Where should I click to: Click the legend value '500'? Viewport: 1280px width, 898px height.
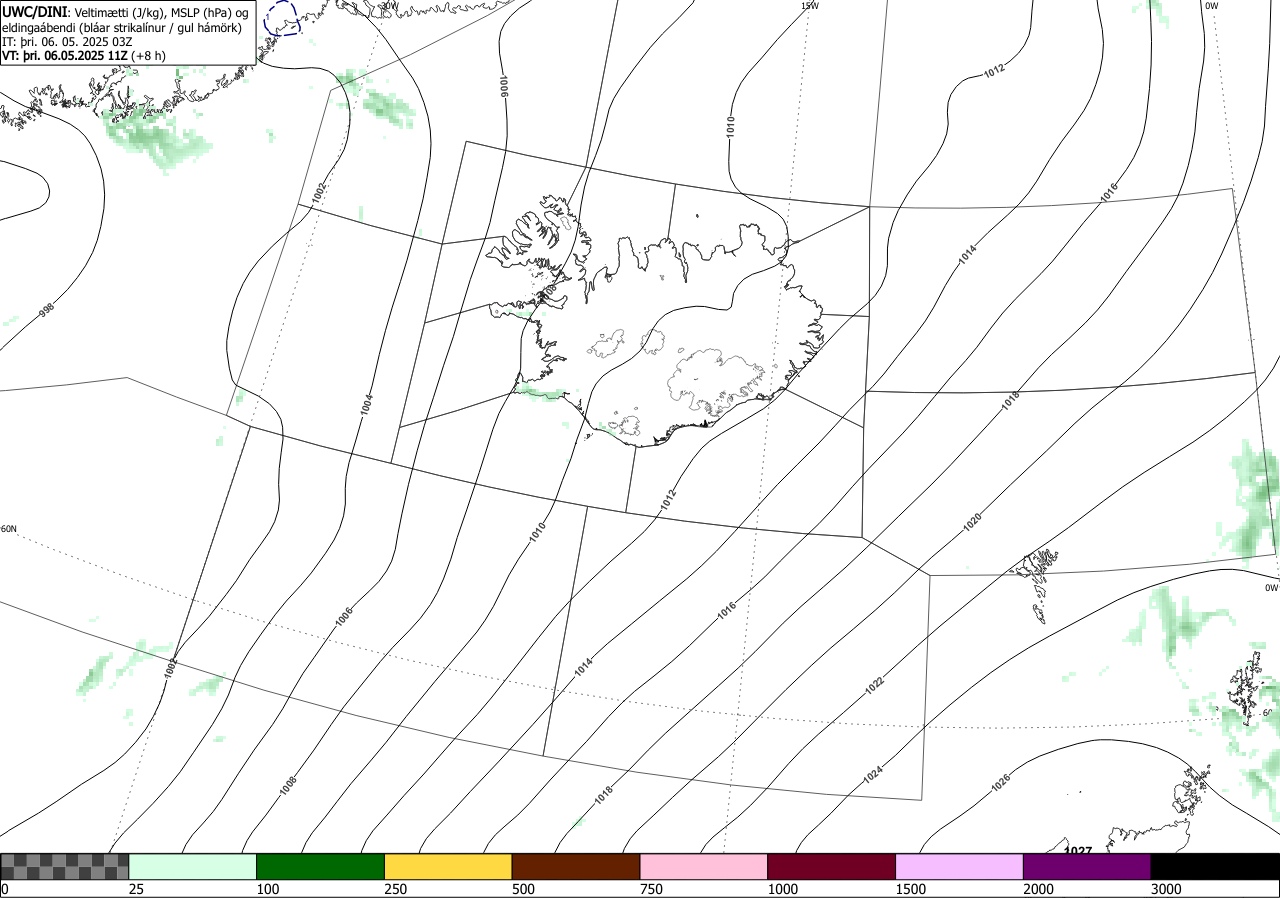524,889
